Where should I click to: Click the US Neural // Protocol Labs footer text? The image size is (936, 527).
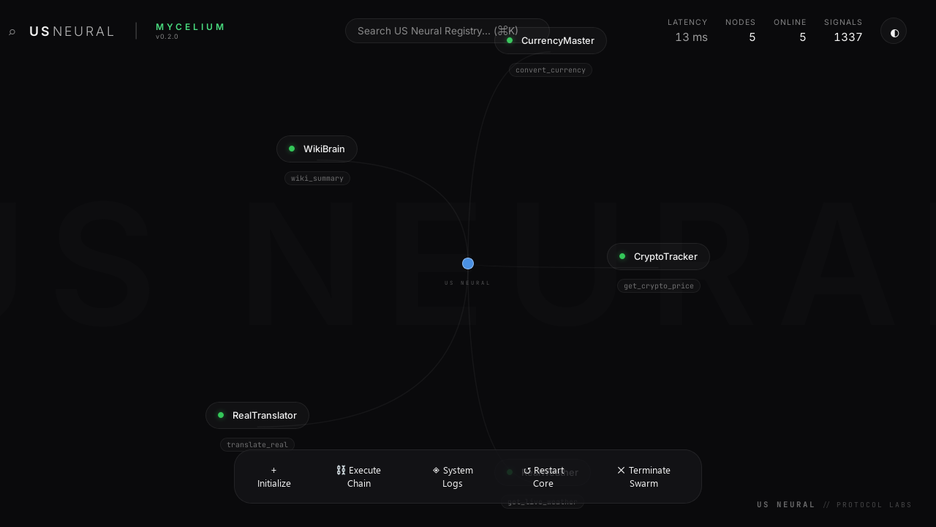click(834, 505)
